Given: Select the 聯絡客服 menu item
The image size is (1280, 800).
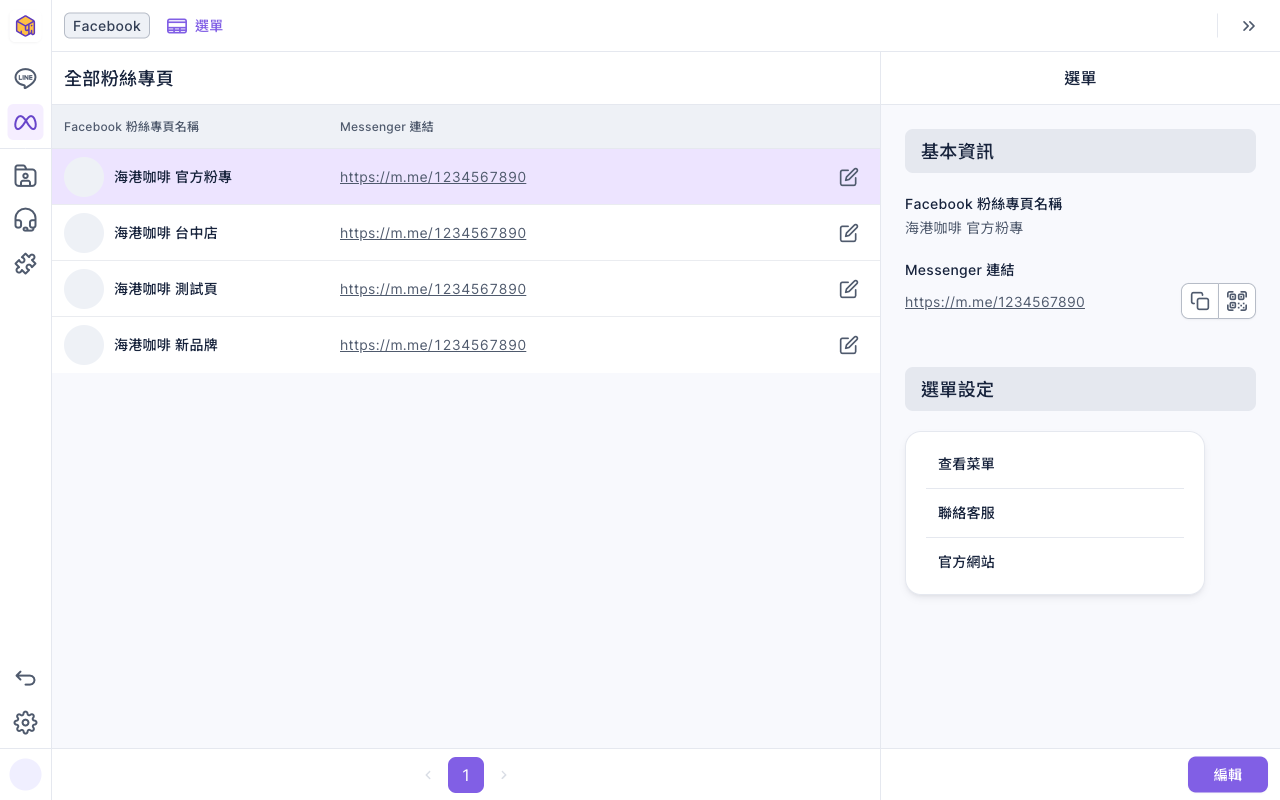Looking at the screenshot, I should click(1055, 513).
